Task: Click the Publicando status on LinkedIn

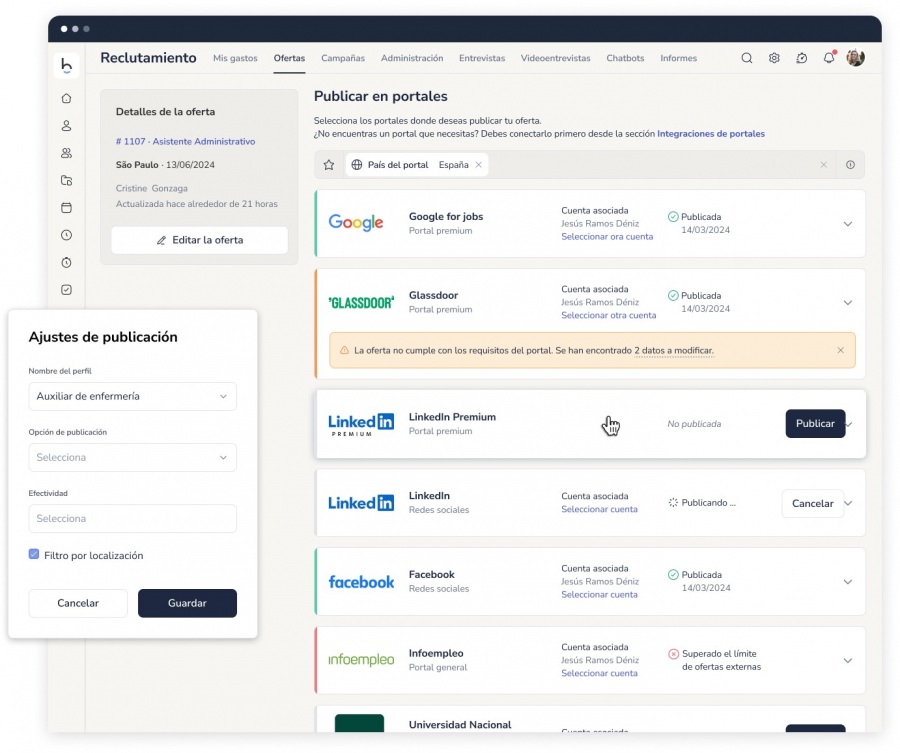Action: [x=702, y=503]
